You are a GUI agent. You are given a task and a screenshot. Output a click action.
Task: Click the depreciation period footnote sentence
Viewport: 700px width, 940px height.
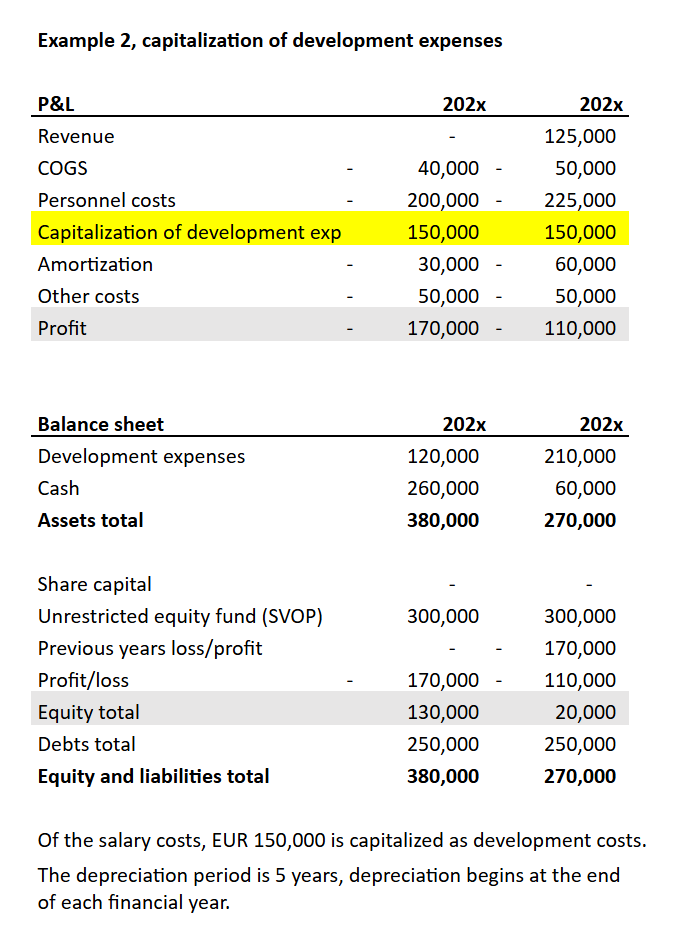pyautogui.click(x=328, y=888)
